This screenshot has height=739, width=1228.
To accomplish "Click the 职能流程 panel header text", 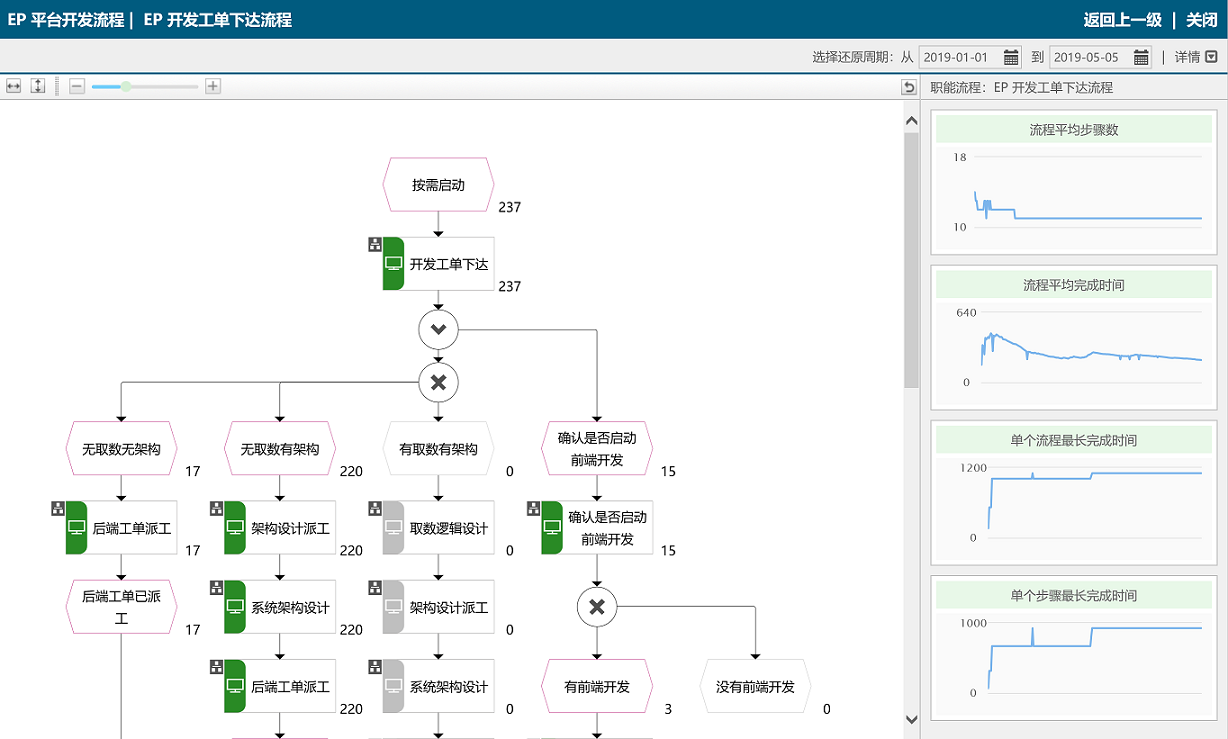I will (x=1021, y=87).
